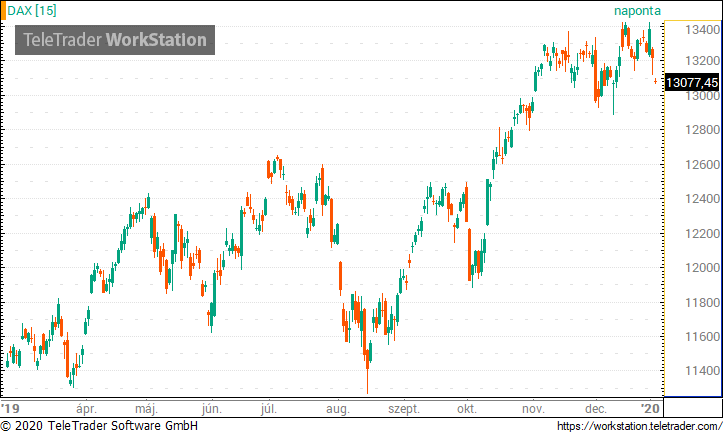Click the 13200 price axis label
This screenshot has height=435, width=723.
click(702, 61)
